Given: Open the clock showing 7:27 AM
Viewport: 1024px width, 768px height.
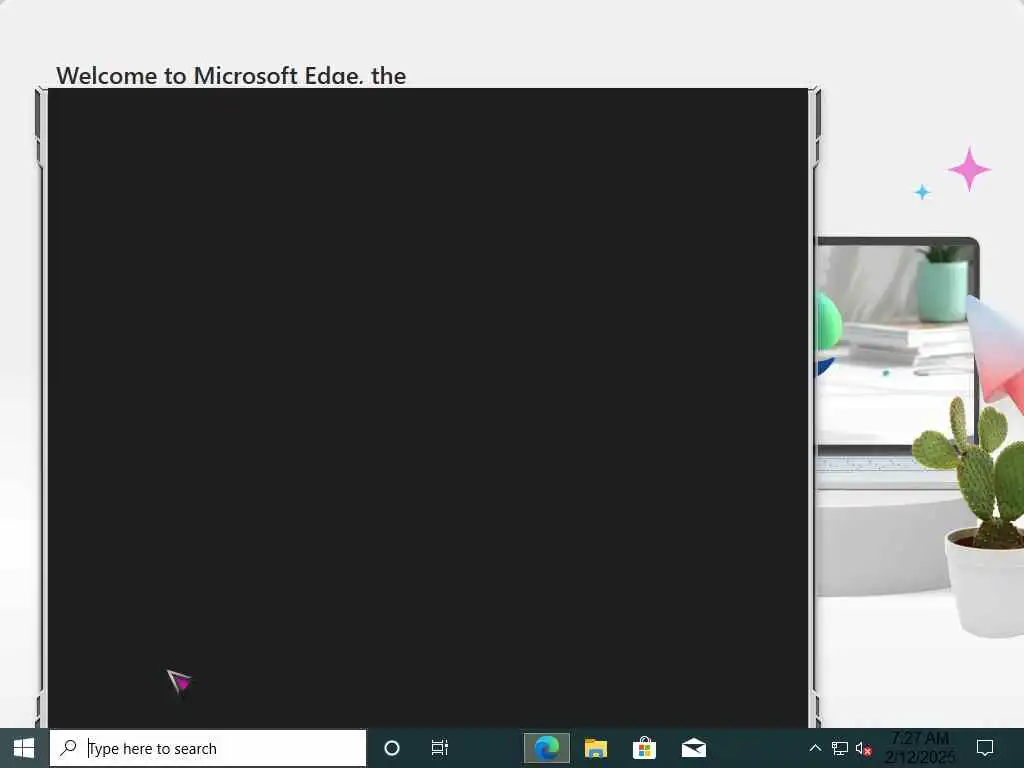Looking at the screenshot, I should 920,748.
